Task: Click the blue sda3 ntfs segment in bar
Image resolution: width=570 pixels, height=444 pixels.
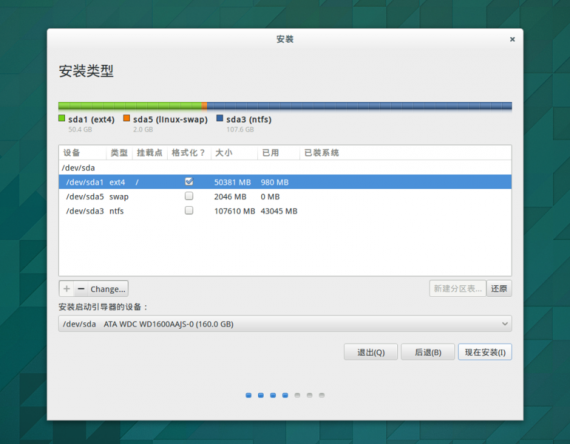Action: tap(360, 106)
